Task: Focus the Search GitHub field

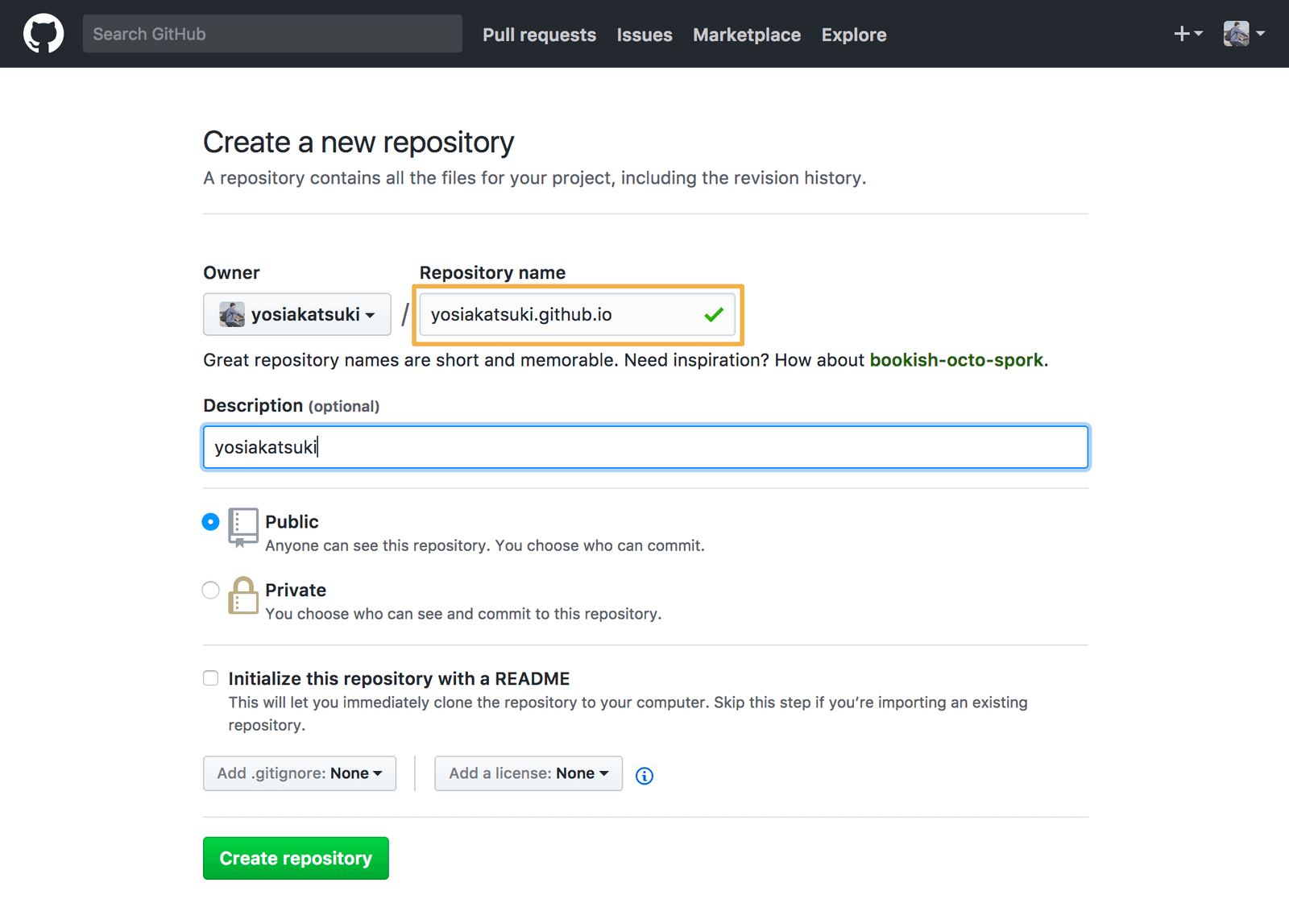Action: click(272, 34)
